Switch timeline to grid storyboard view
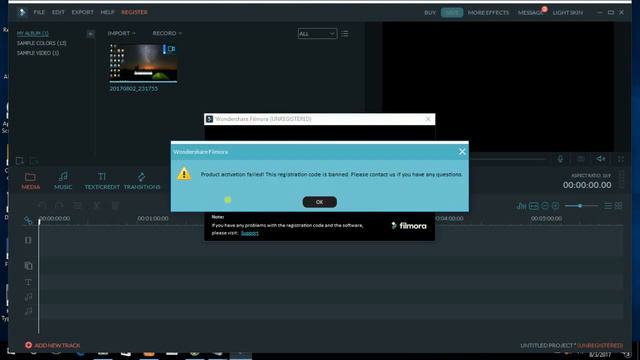 pos(619,206)
